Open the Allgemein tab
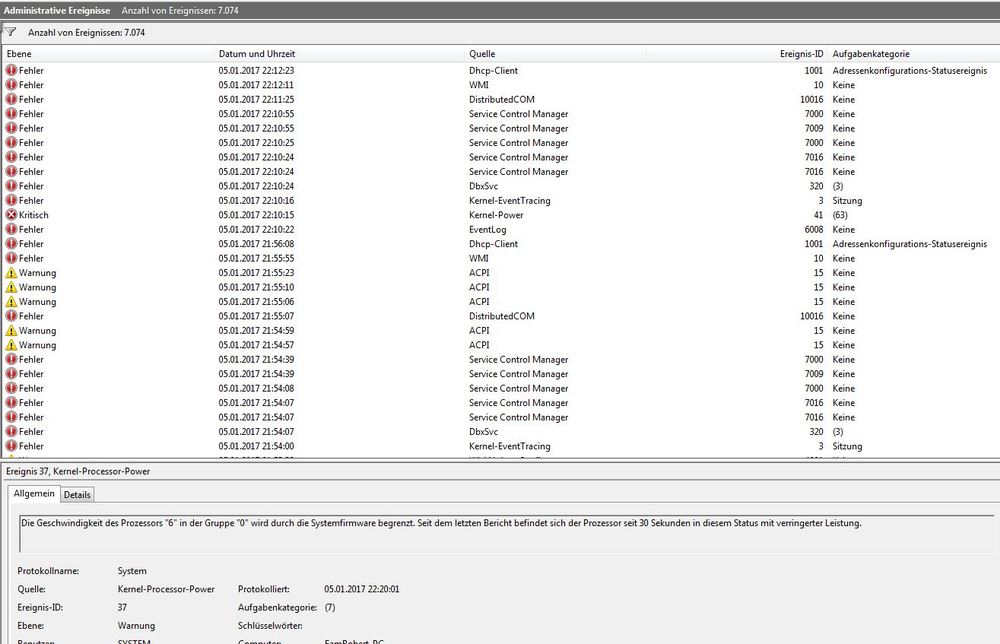 35,494
